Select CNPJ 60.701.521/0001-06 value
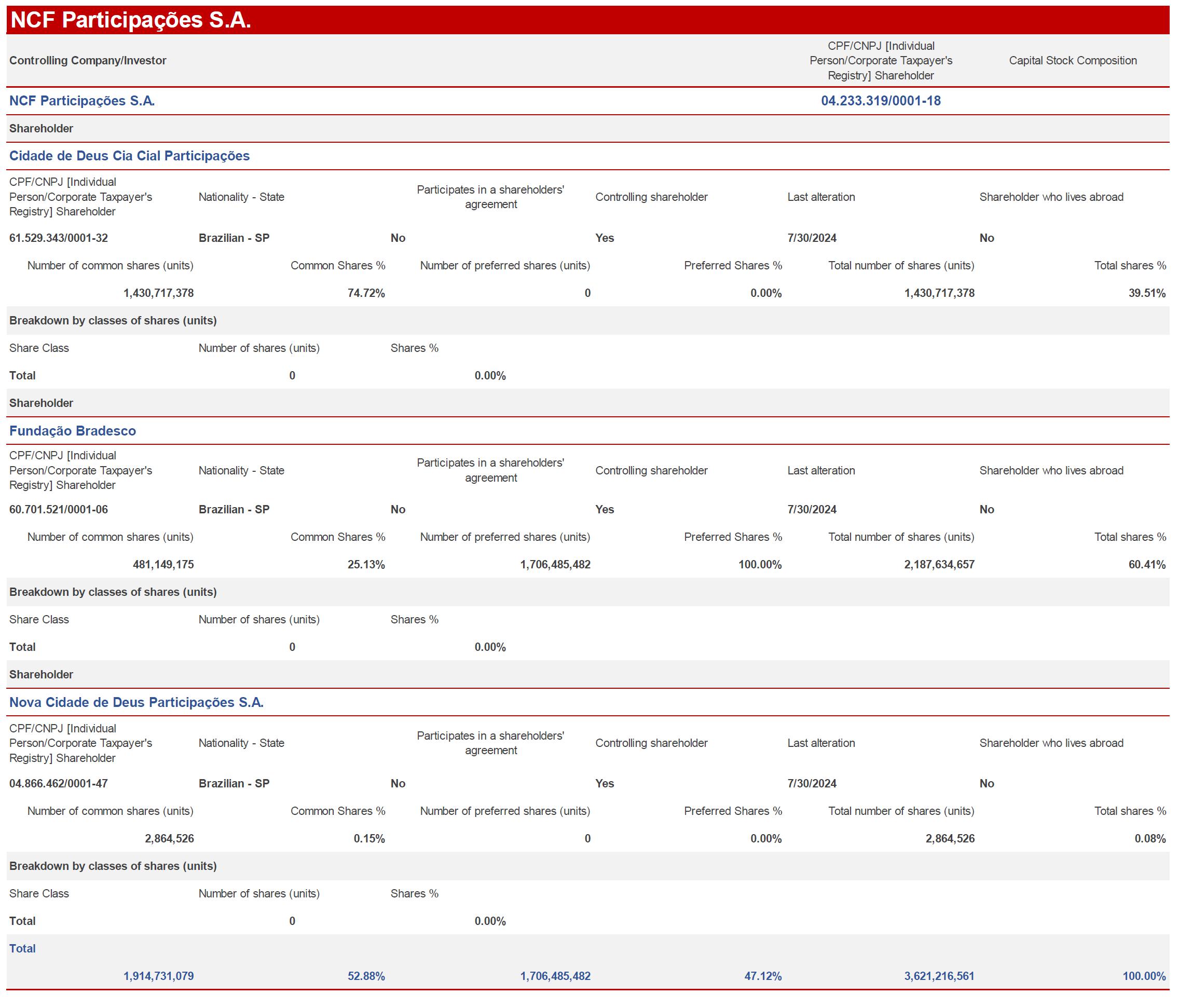Image resolution: width=1179 pixels, height=1008 pixels. coord(59,509)
